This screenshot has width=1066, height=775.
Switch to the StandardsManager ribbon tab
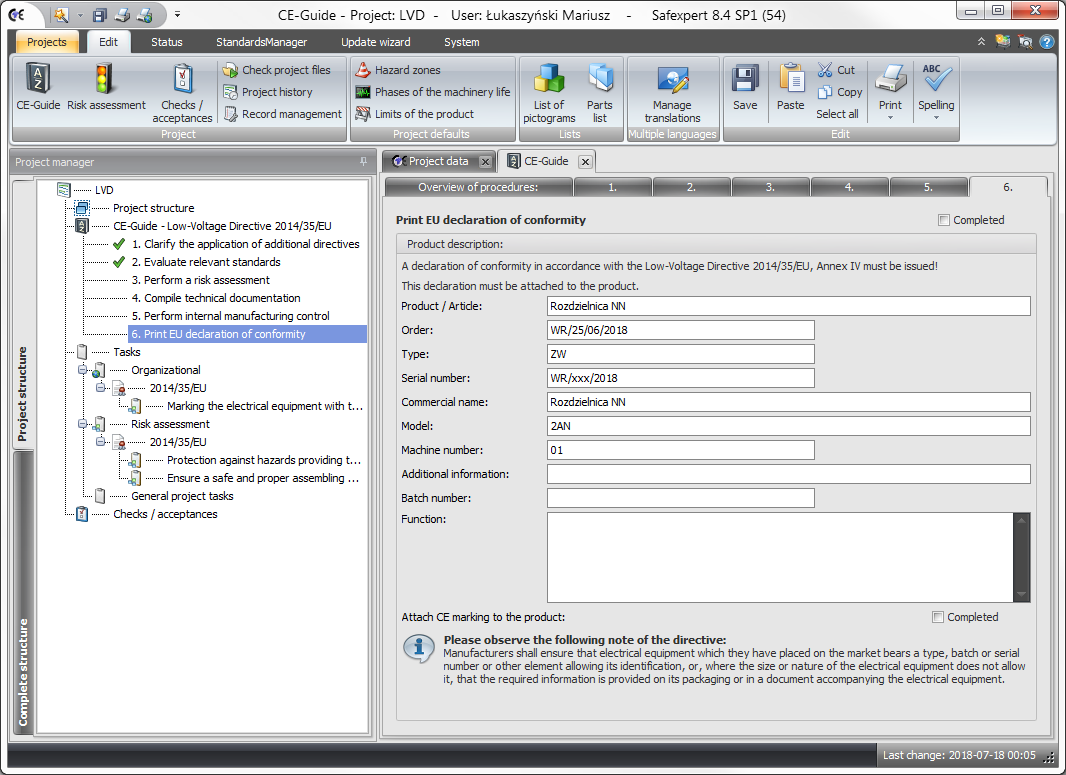tap(261, 42)
